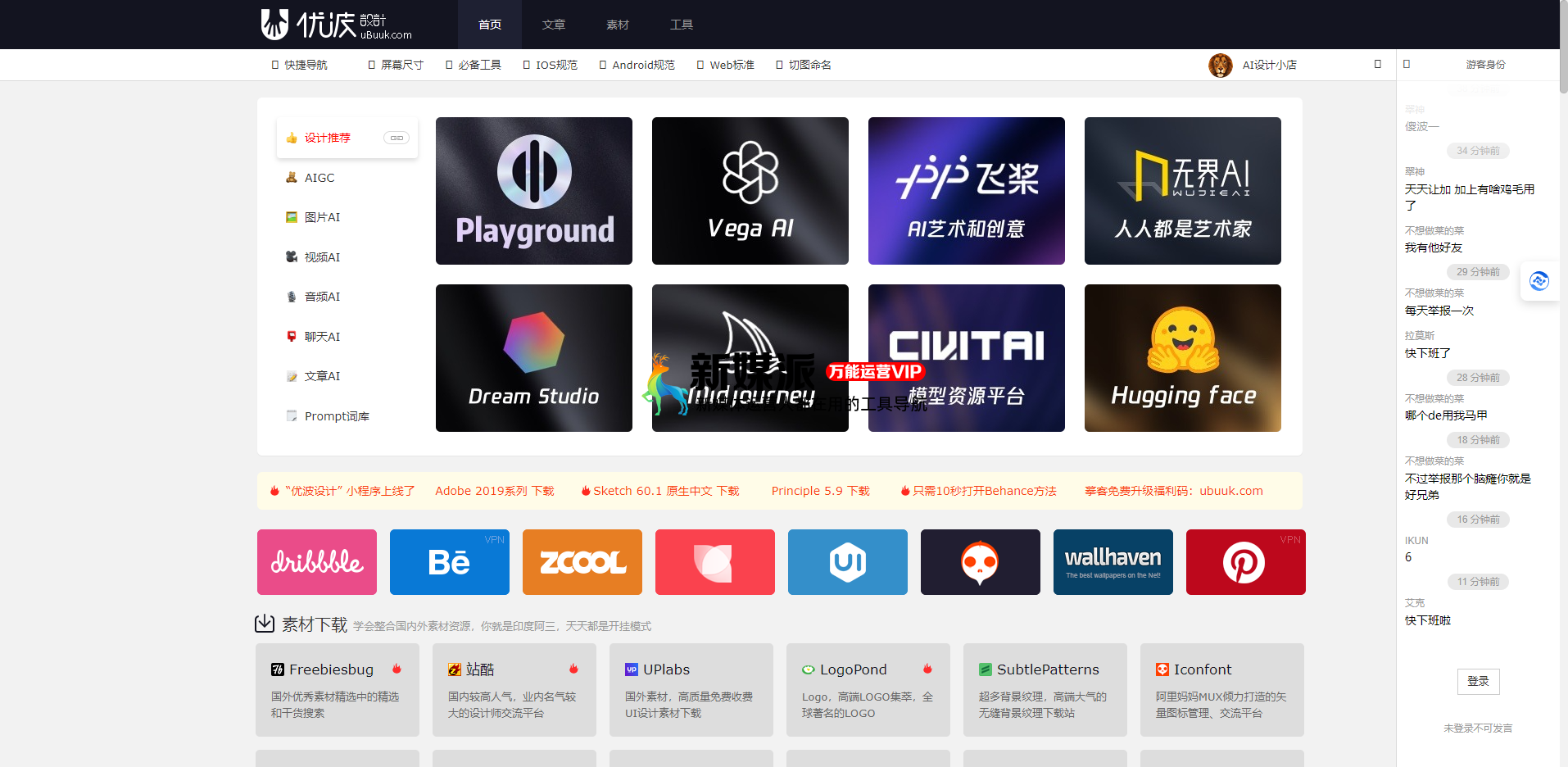The height and width of the screenshot is (767, 1568).
Task: Open the blue UI shield tile
Action: [848, 562]
